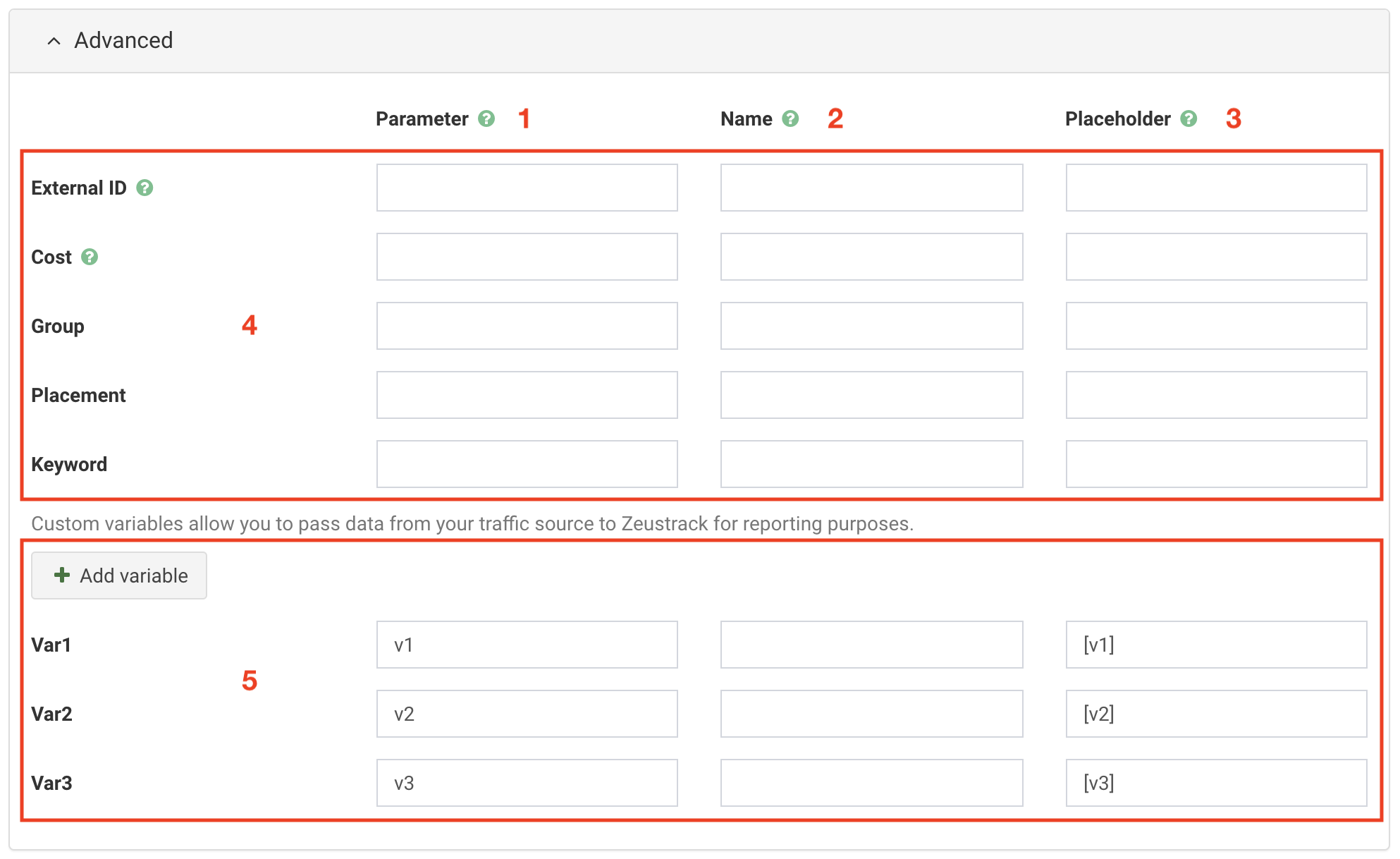
Task: Click the Var2 parameter field containing v2
Action: (527, 714)
